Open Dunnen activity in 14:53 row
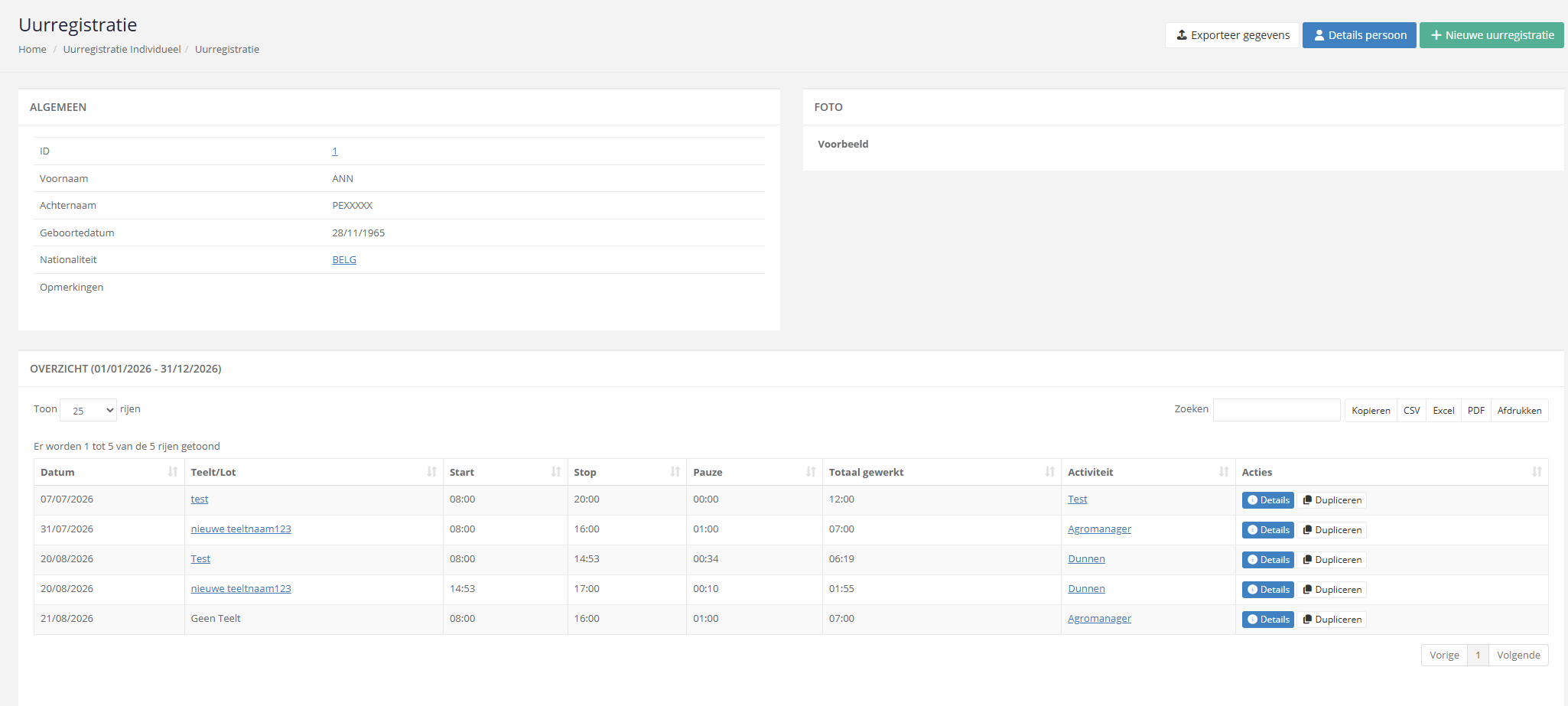The width and height of the screenshot is (1568, 706). [x=1086, y=589]
